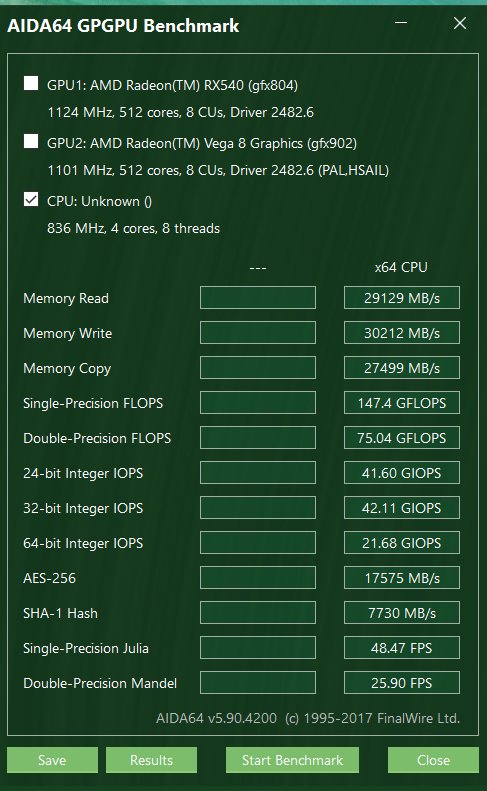Click the empty Double-Precision Mandel result box
The height and width of the screenshot is (791, 487).
tap(258, 683)
